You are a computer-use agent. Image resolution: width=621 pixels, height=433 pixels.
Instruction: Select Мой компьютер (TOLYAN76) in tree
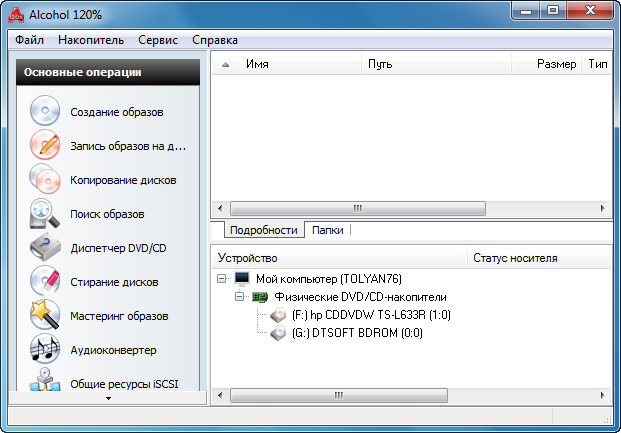tap(329, 279)
